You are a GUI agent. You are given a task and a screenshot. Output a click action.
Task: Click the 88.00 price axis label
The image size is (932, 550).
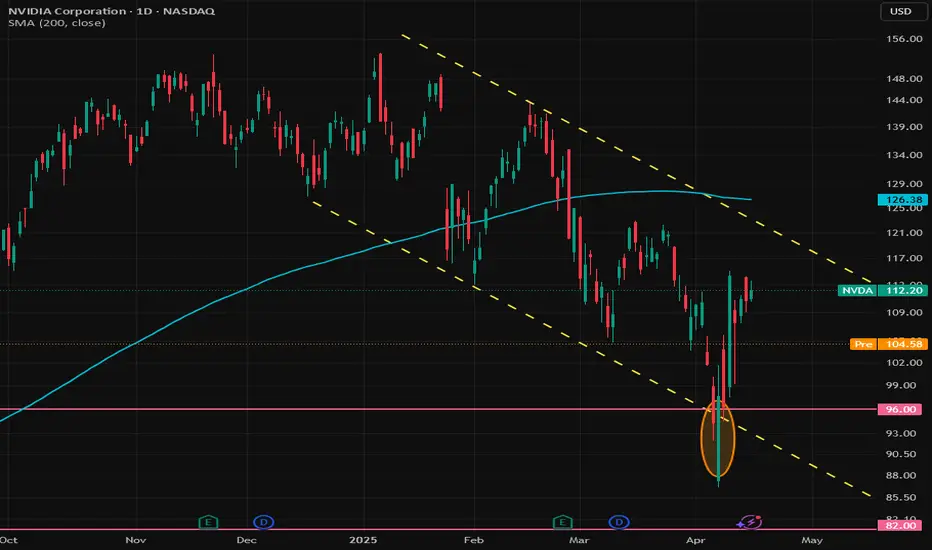coord(901,475)
